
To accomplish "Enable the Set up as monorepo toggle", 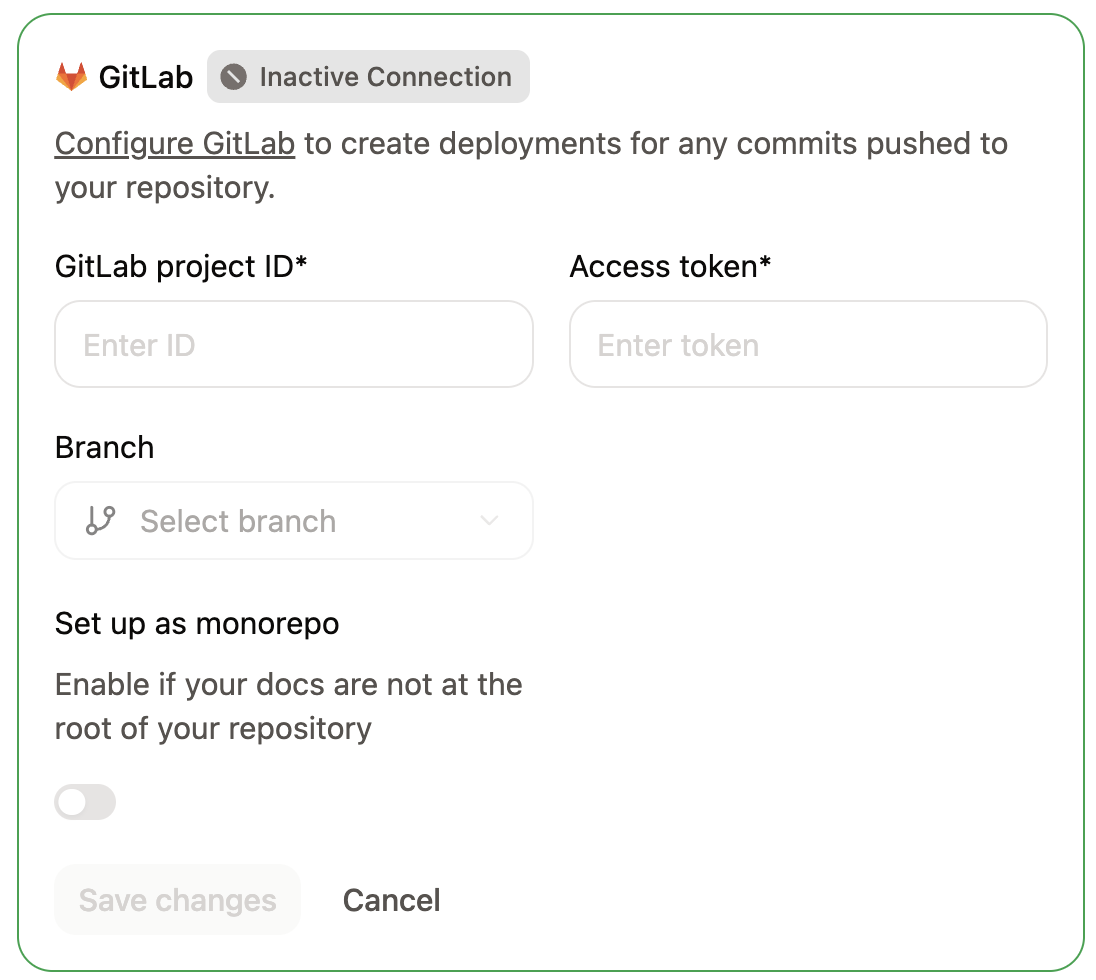I will [x=85, y=802].
